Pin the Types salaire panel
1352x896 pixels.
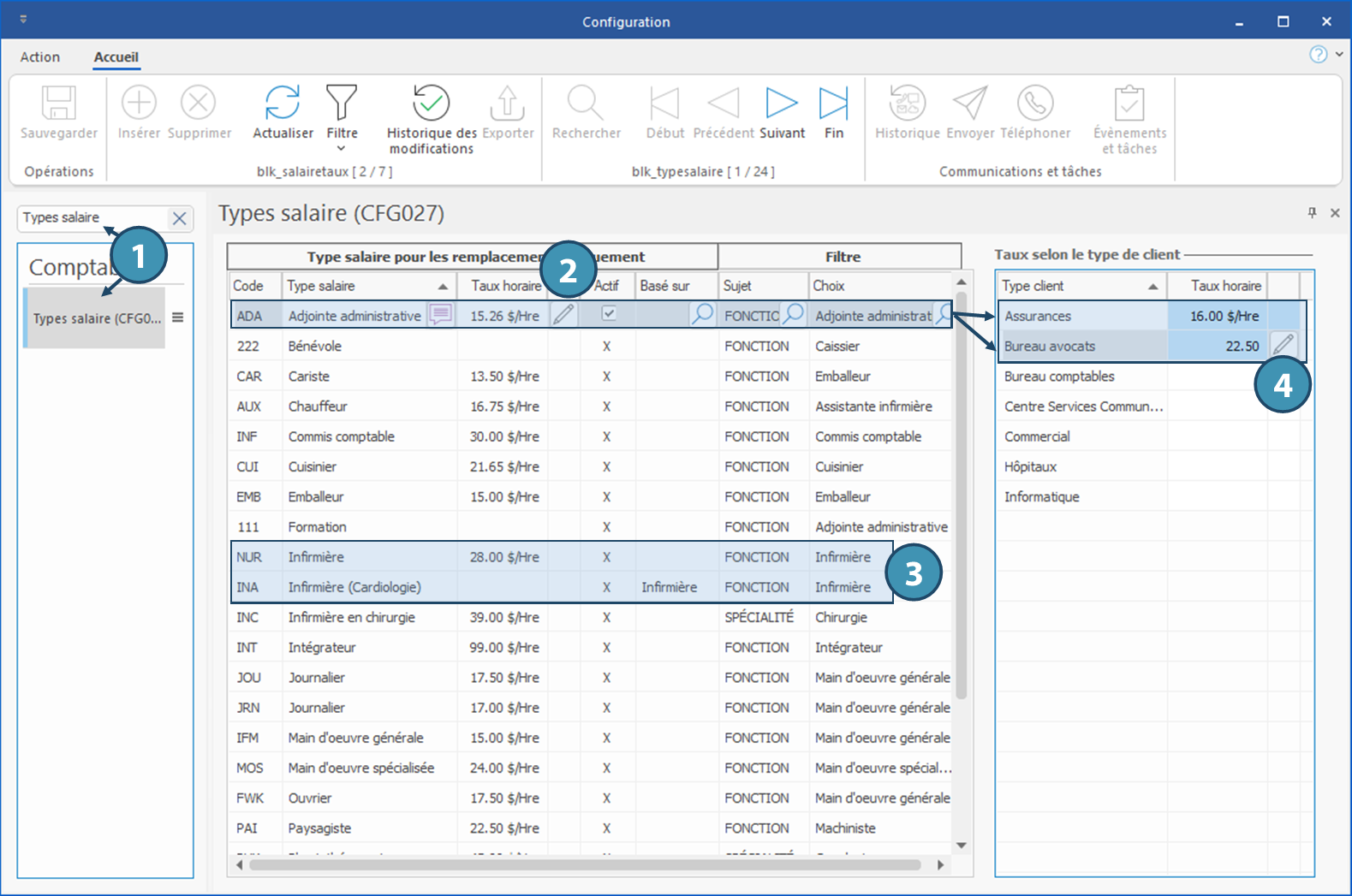tap(1312, 212)
